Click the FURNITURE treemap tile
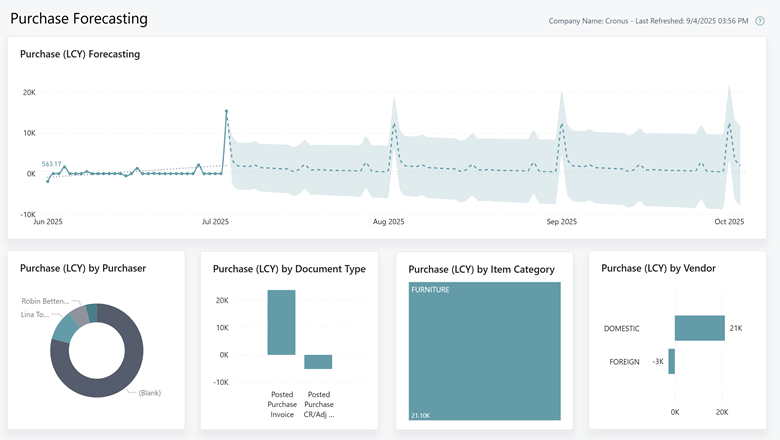The image size is (780, 440). (485, 350)
